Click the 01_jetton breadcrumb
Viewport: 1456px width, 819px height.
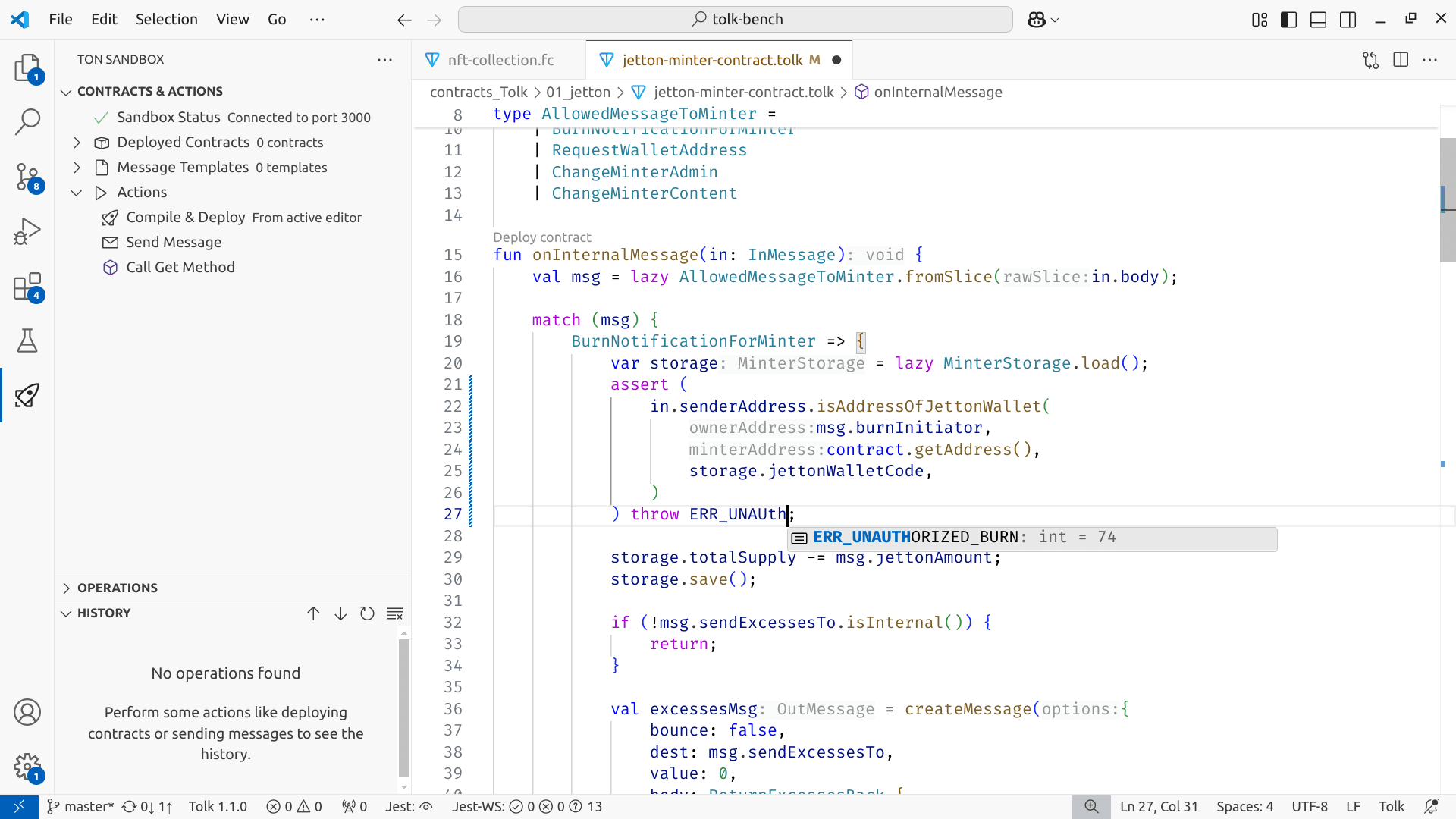coord(578,93)
